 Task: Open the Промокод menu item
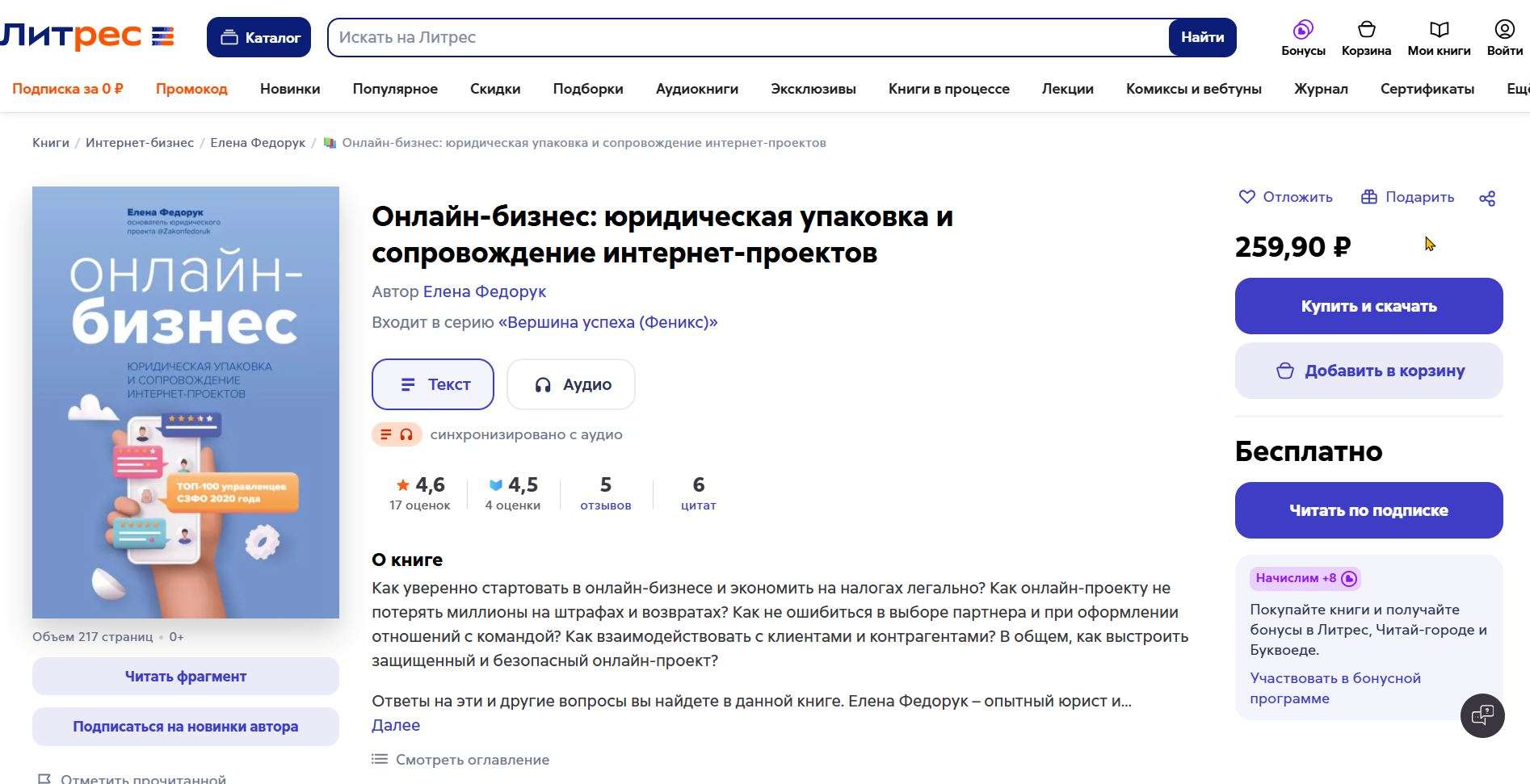(191, 89)
